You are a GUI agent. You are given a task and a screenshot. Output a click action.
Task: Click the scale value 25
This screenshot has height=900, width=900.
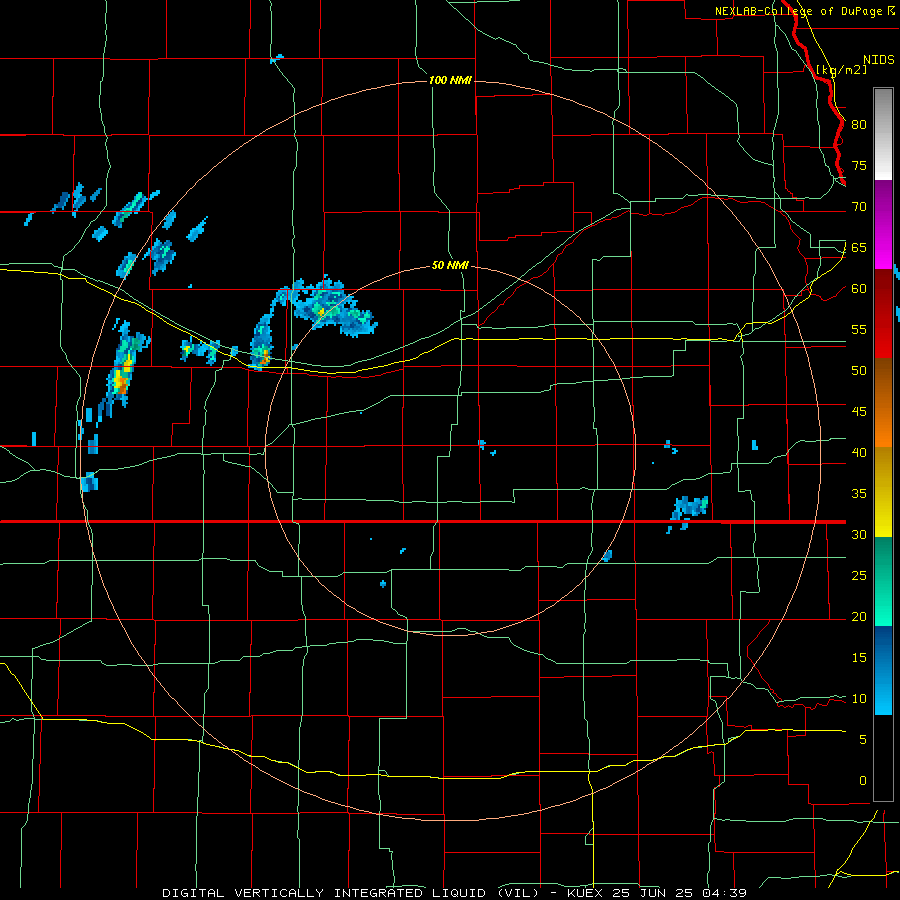(859, 576)
